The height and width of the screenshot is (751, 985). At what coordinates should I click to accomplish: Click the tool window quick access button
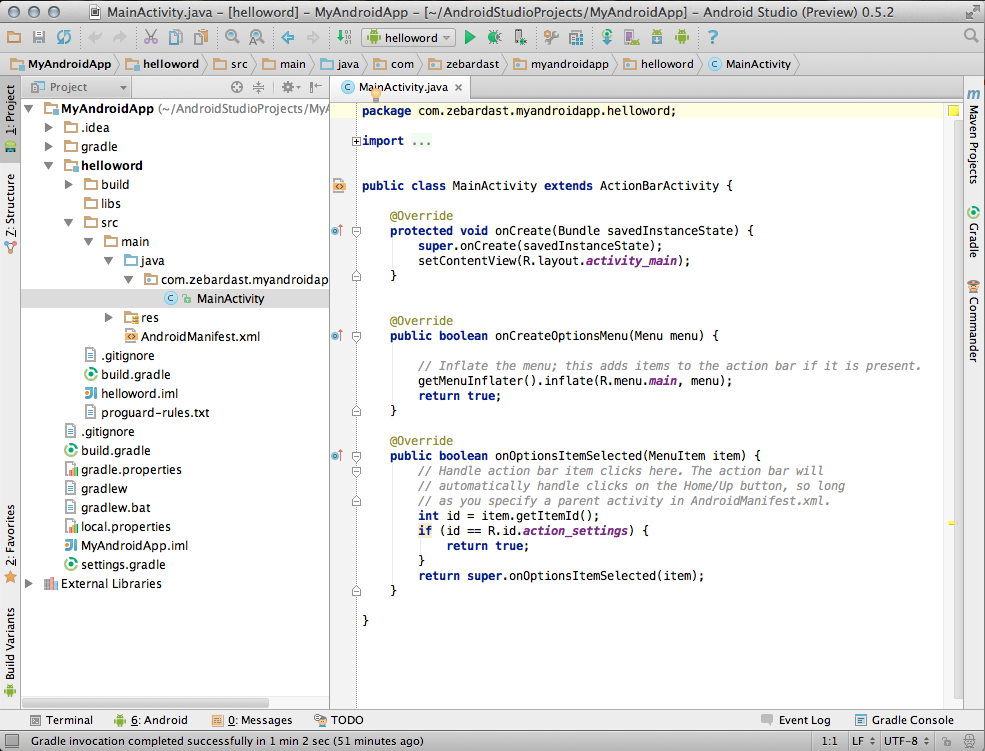[11, 742]
